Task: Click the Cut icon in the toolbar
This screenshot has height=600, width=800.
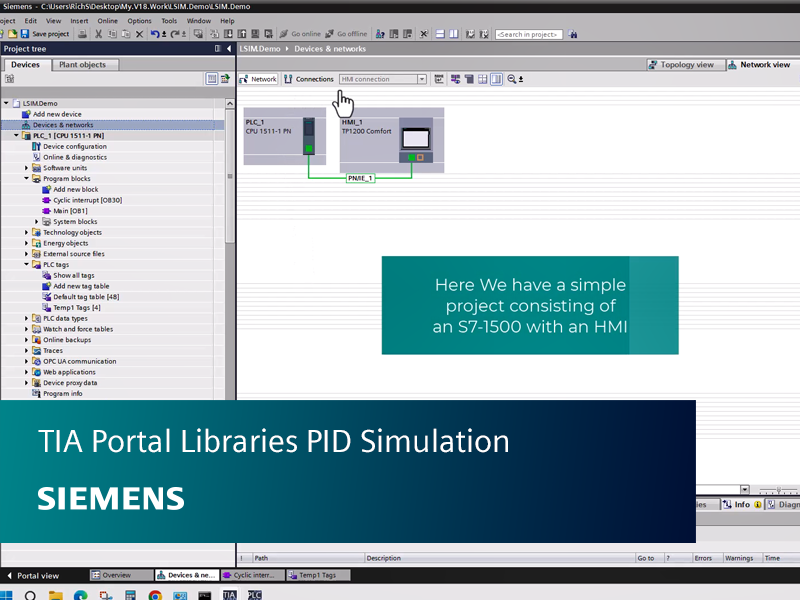Action: [99, 33]
